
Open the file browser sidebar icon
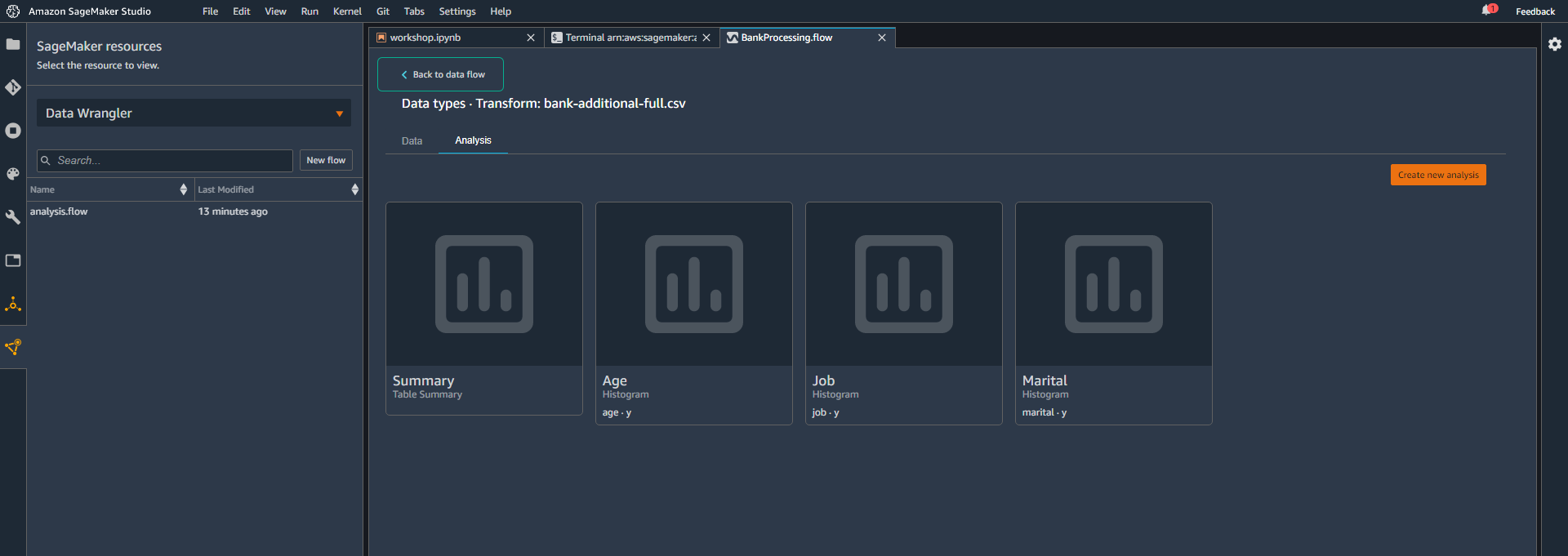pos(13,44)
